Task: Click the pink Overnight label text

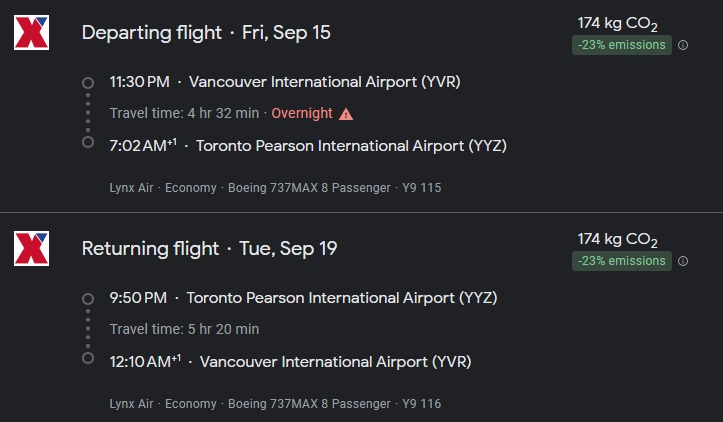Action: 302,114
